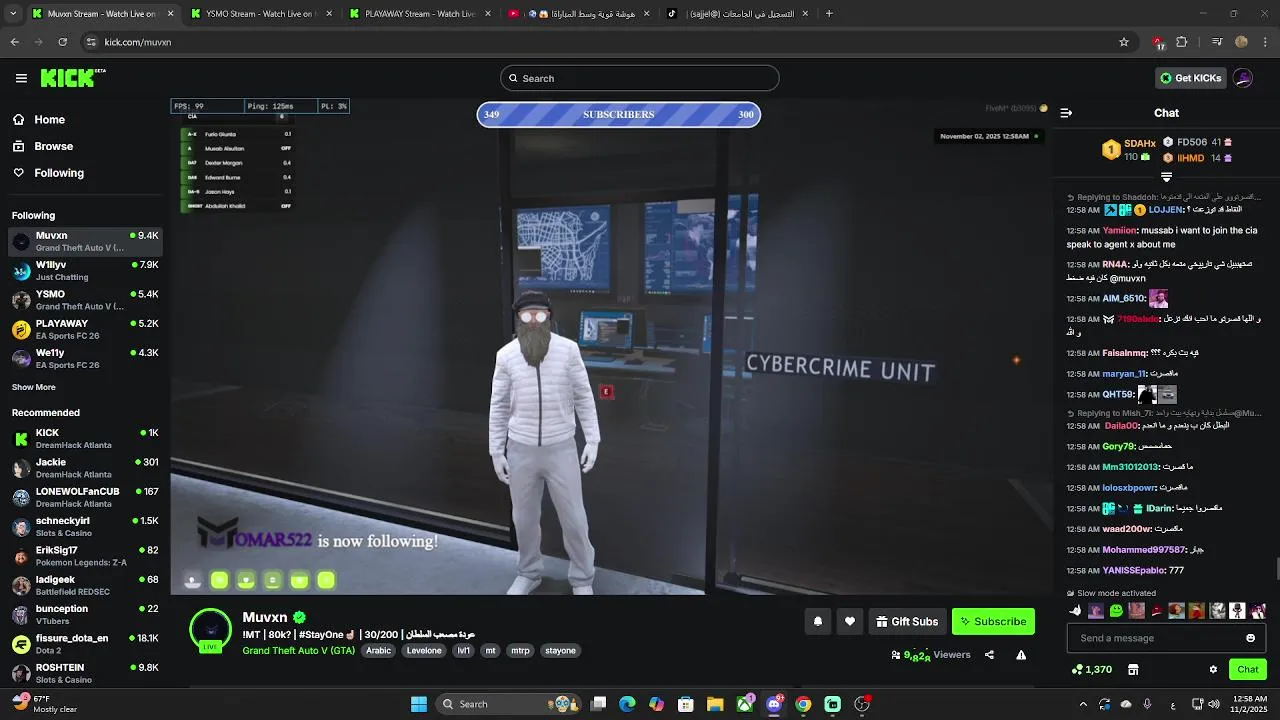
Task: Share the stream via share icon
Action: tap(989, 655)
